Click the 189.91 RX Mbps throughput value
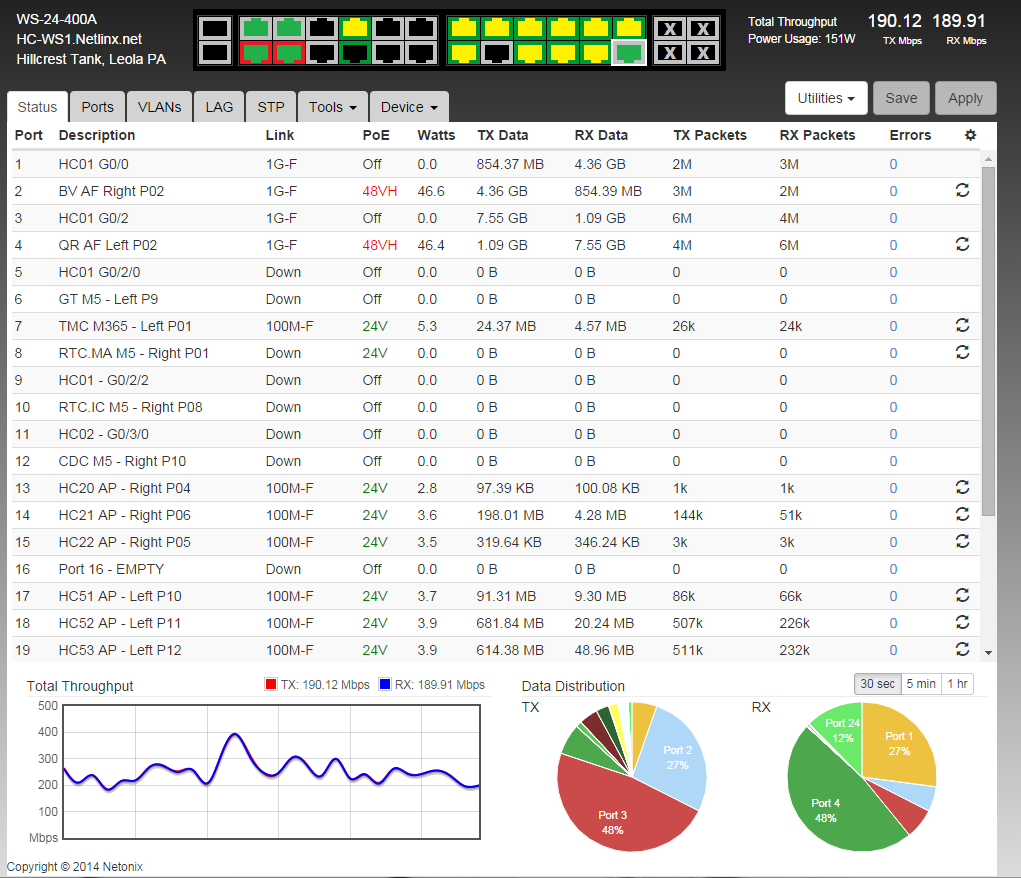 pos(958,21)
